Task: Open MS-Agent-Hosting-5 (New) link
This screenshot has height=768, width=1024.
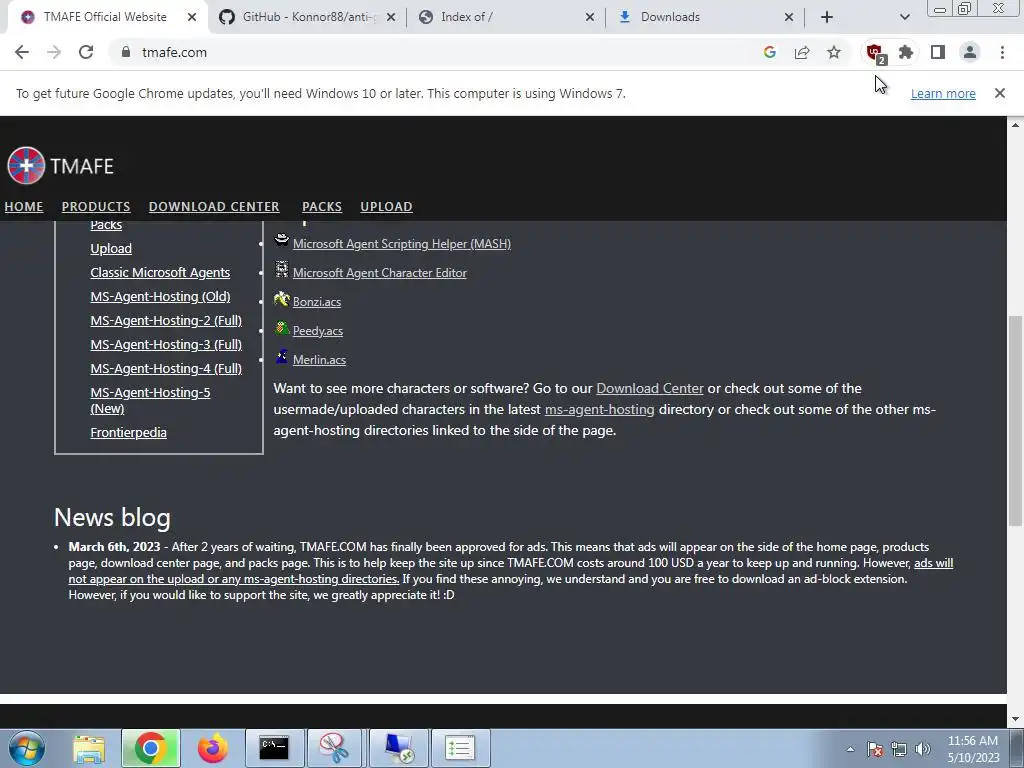Action: click(x=150, y=400)
